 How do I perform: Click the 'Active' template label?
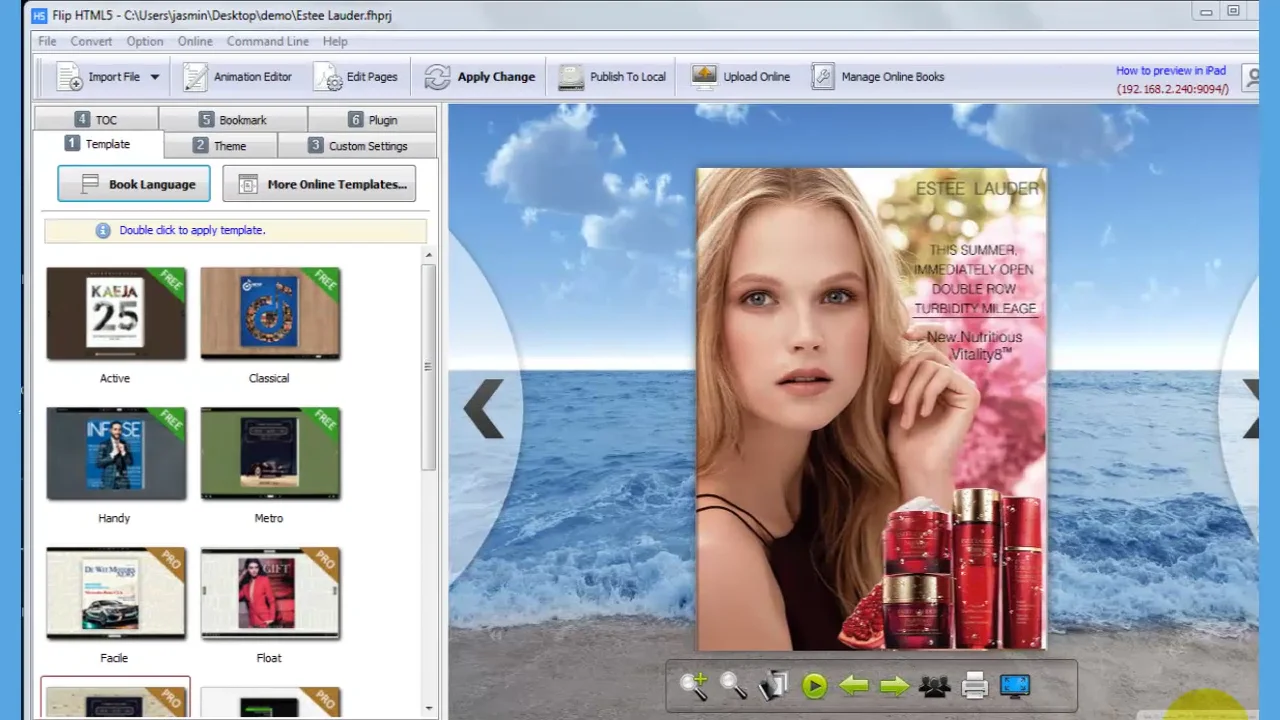point(115,378)
